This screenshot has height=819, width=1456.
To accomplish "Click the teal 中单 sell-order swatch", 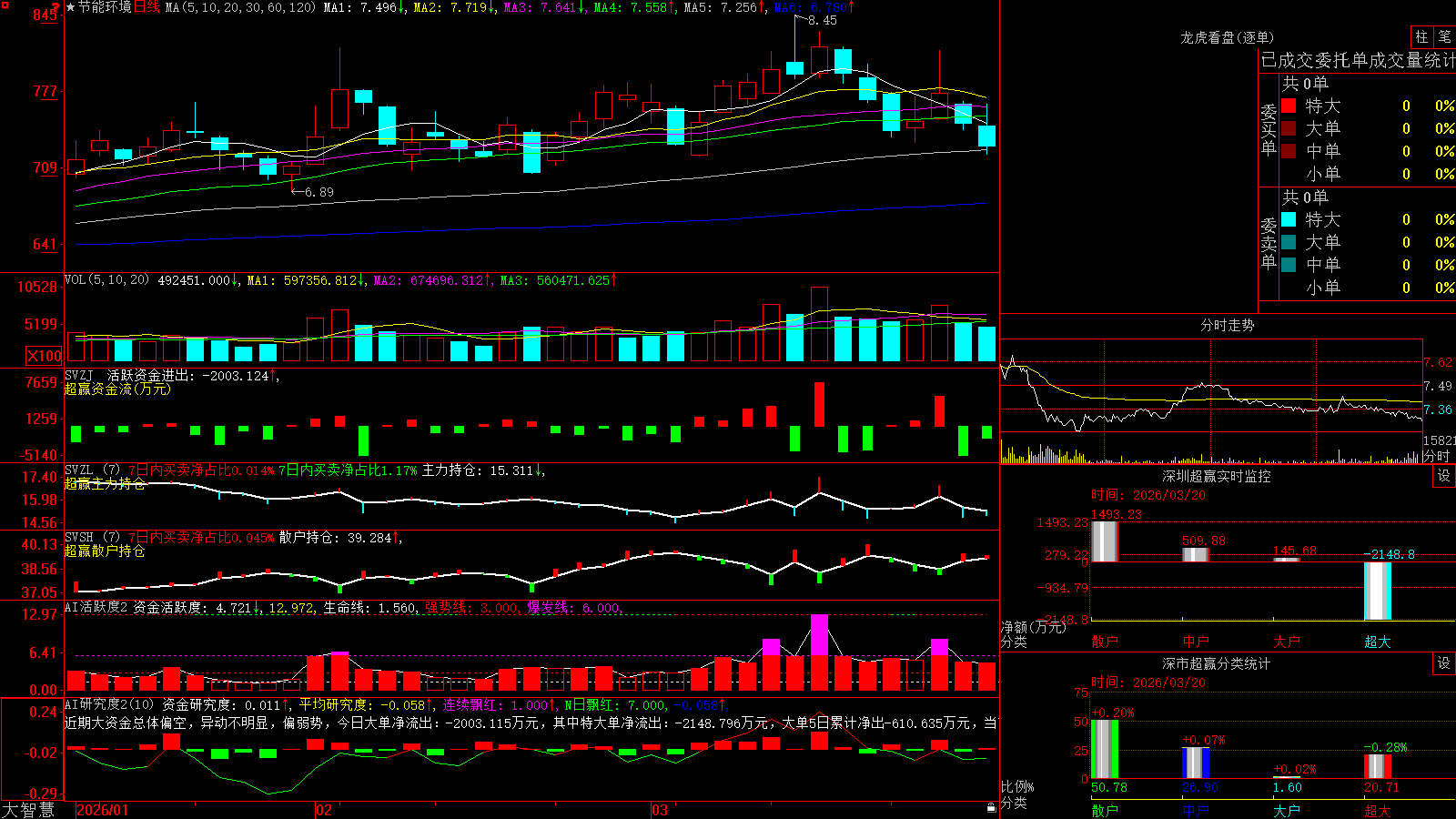I will [1289, 265].
